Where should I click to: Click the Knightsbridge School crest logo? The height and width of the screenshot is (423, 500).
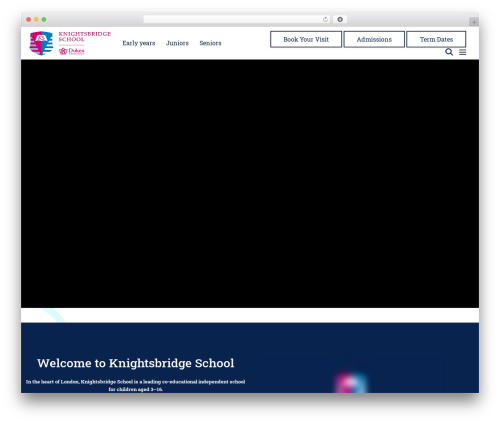(41, 43)
